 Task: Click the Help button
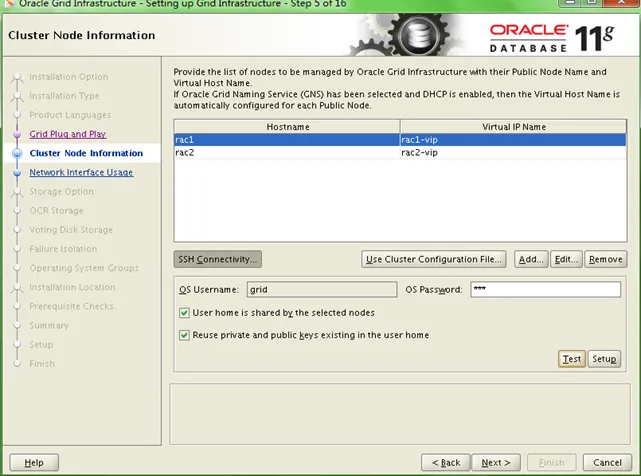34,463
